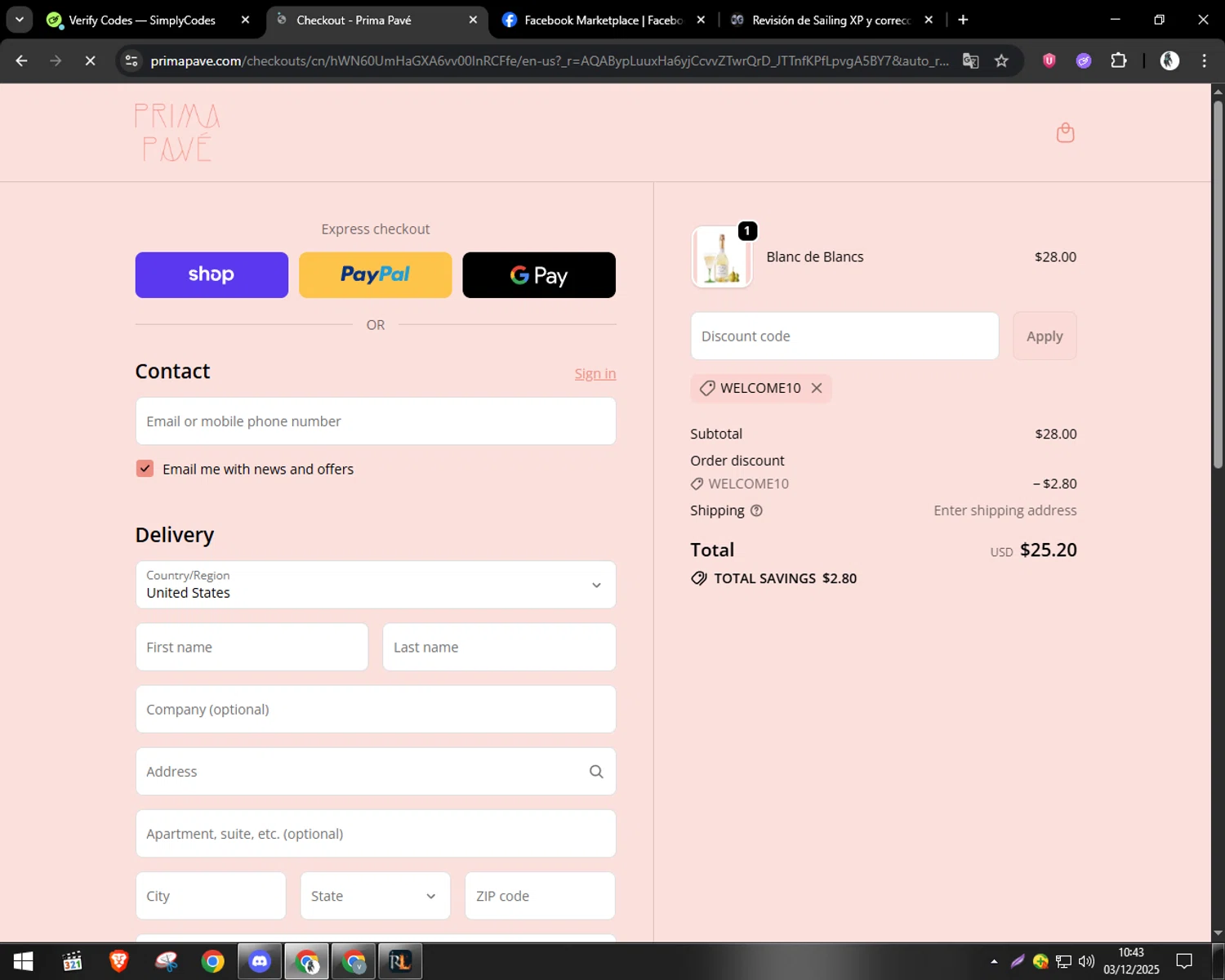This screenshot has height=980, width=1225.
Task: Pay with Google Pay button
Action: coord(539,275)
